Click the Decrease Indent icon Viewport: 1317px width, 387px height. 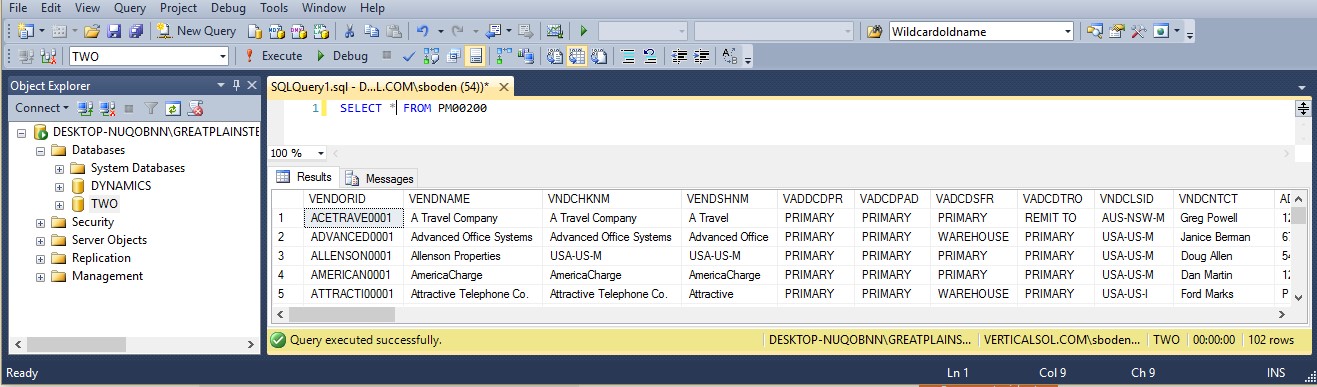click(x=679, y=56)
